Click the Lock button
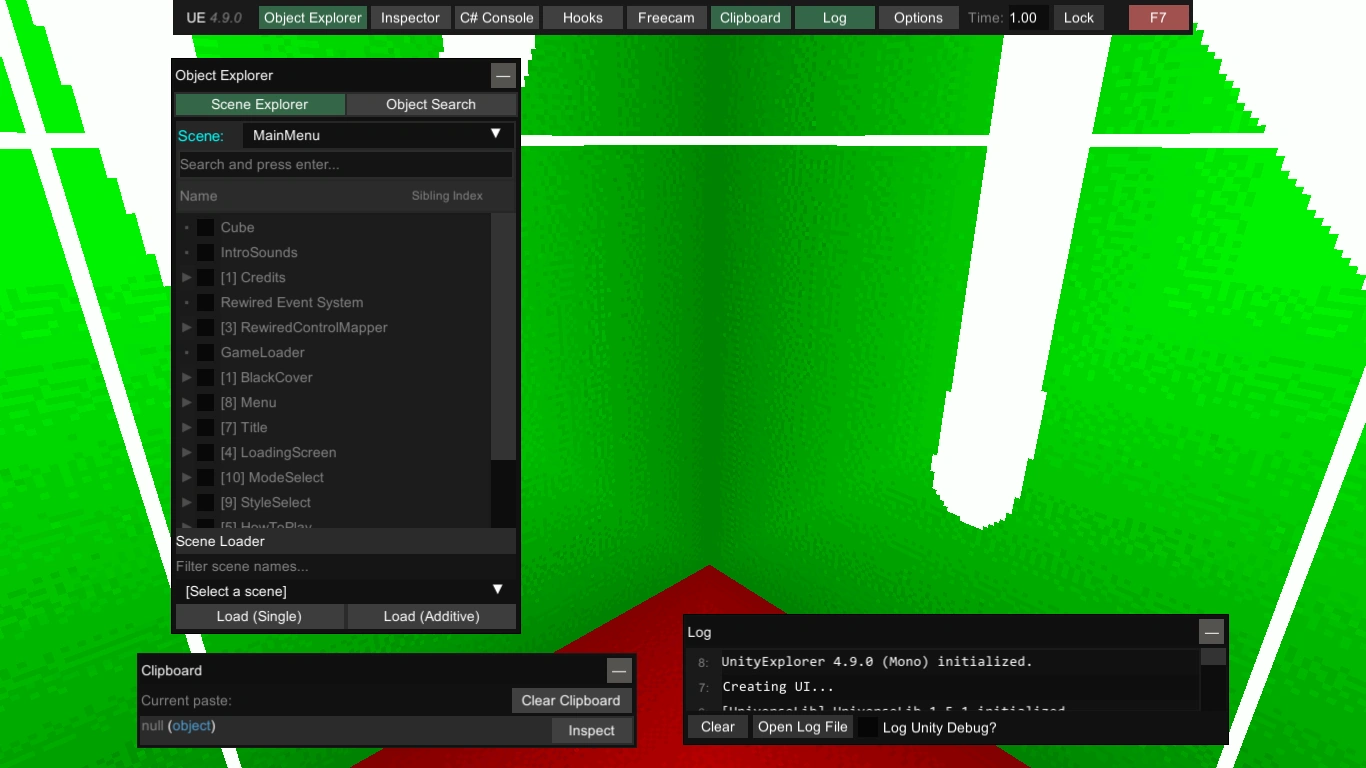Image resolution: width=1366 pixels, height=768 pixels. pos(1078,17)
